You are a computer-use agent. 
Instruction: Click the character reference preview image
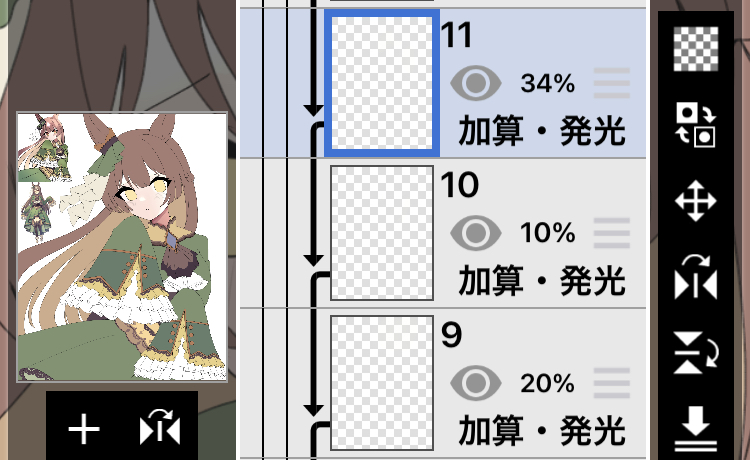tap(122, 247)
